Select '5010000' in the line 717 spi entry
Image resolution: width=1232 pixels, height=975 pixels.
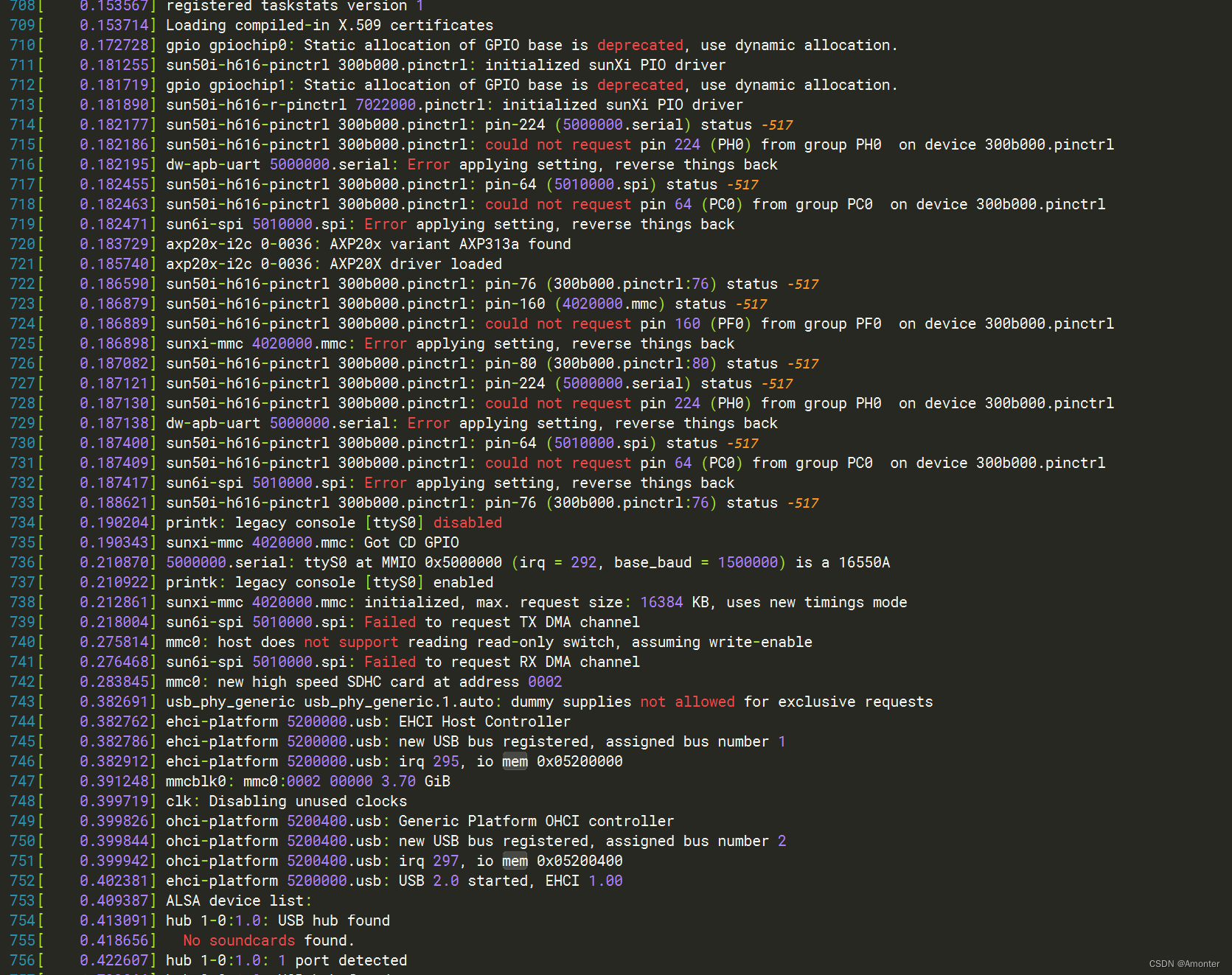(x=584, y=184)
